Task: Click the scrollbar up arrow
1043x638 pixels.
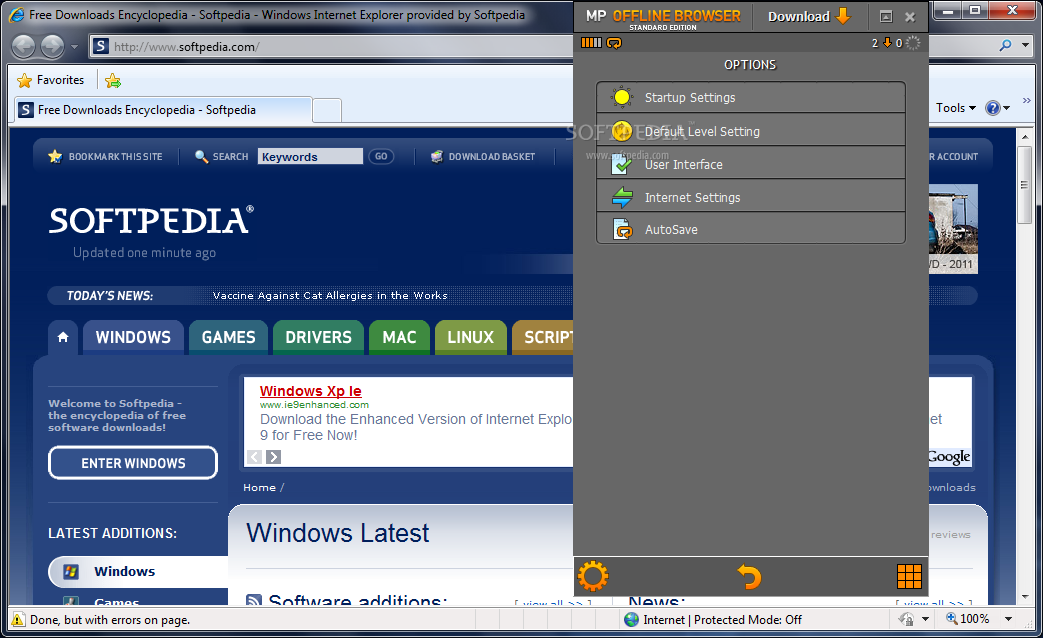Action: tap(1025, 136)
